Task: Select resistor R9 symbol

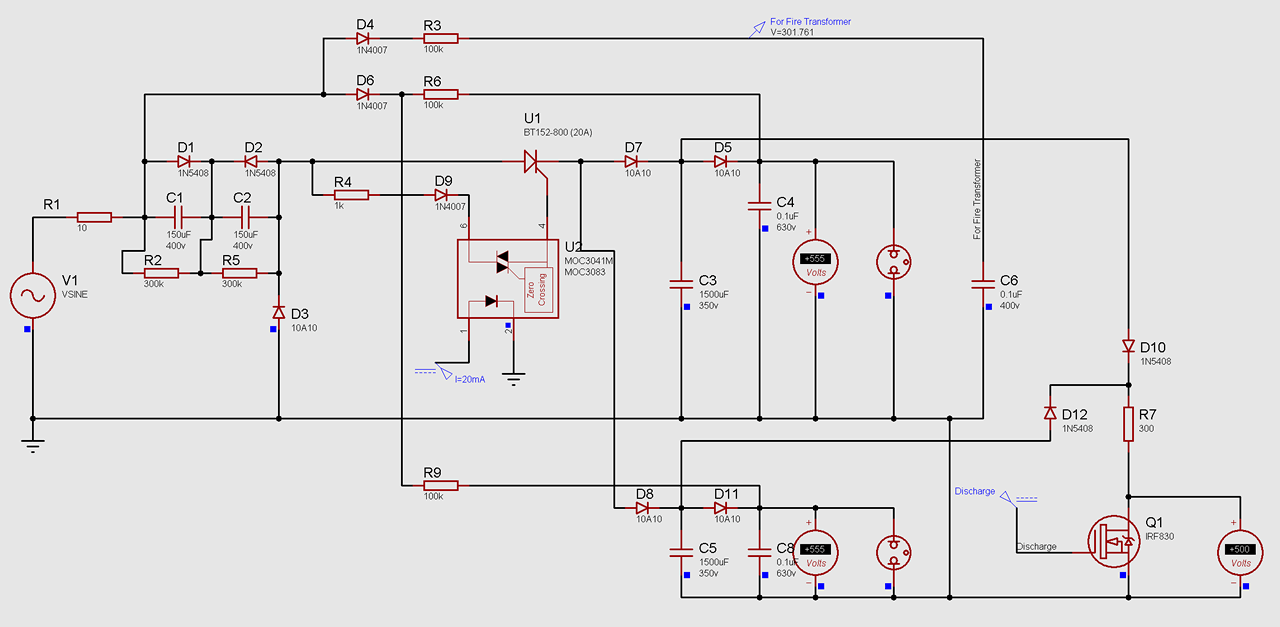Action: [440, 485]
